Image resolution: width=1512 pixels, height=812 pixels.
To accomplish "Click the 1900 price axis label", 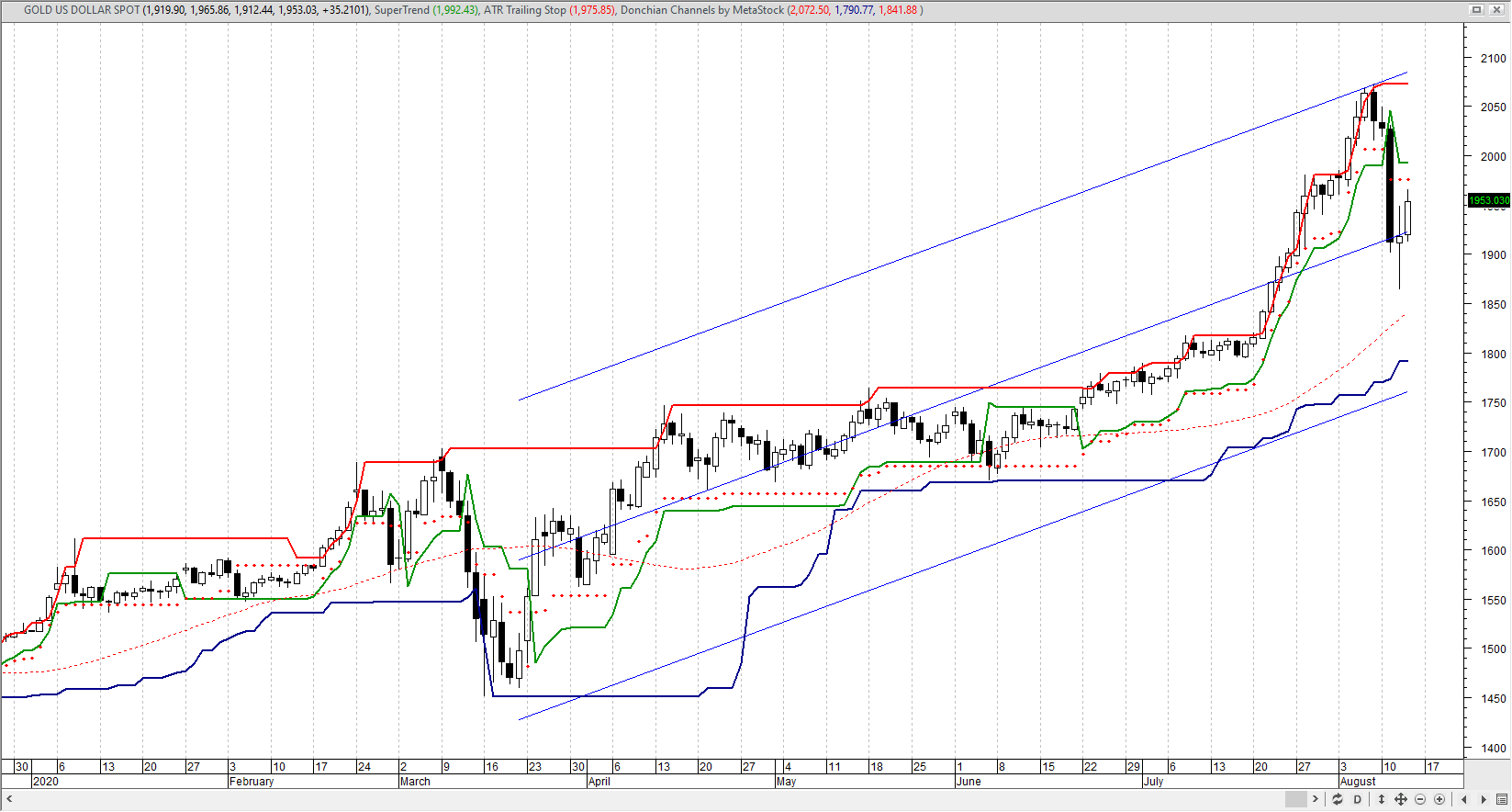I will pos(1494,255).
